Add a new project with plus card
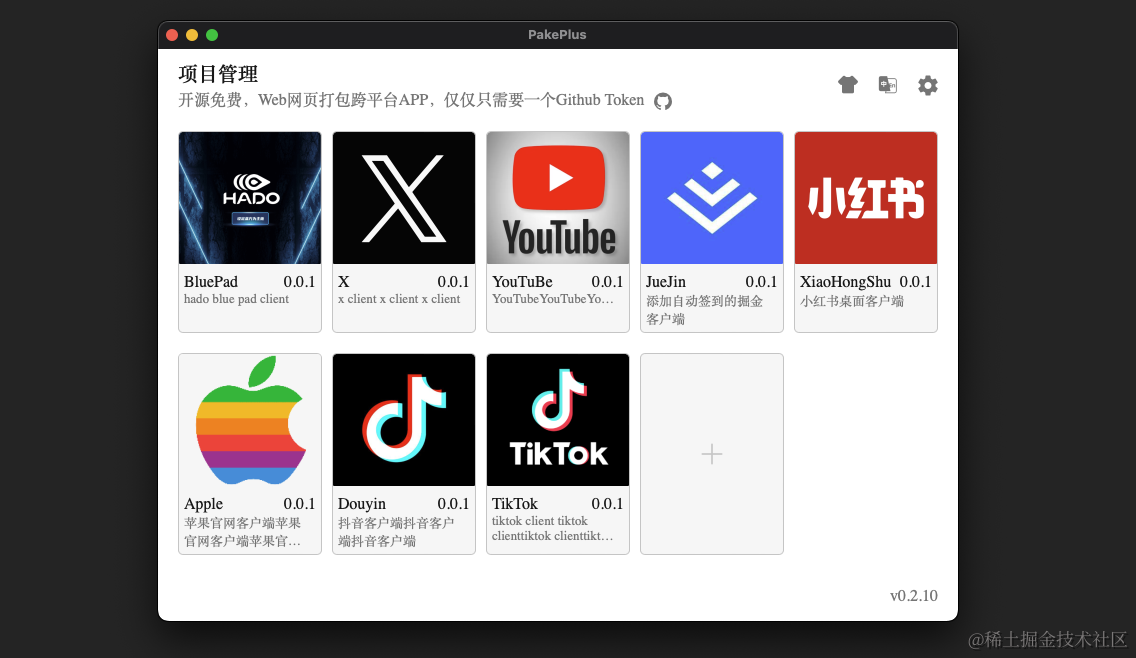Screen dimensions: 1136x658 click(711, 454)
